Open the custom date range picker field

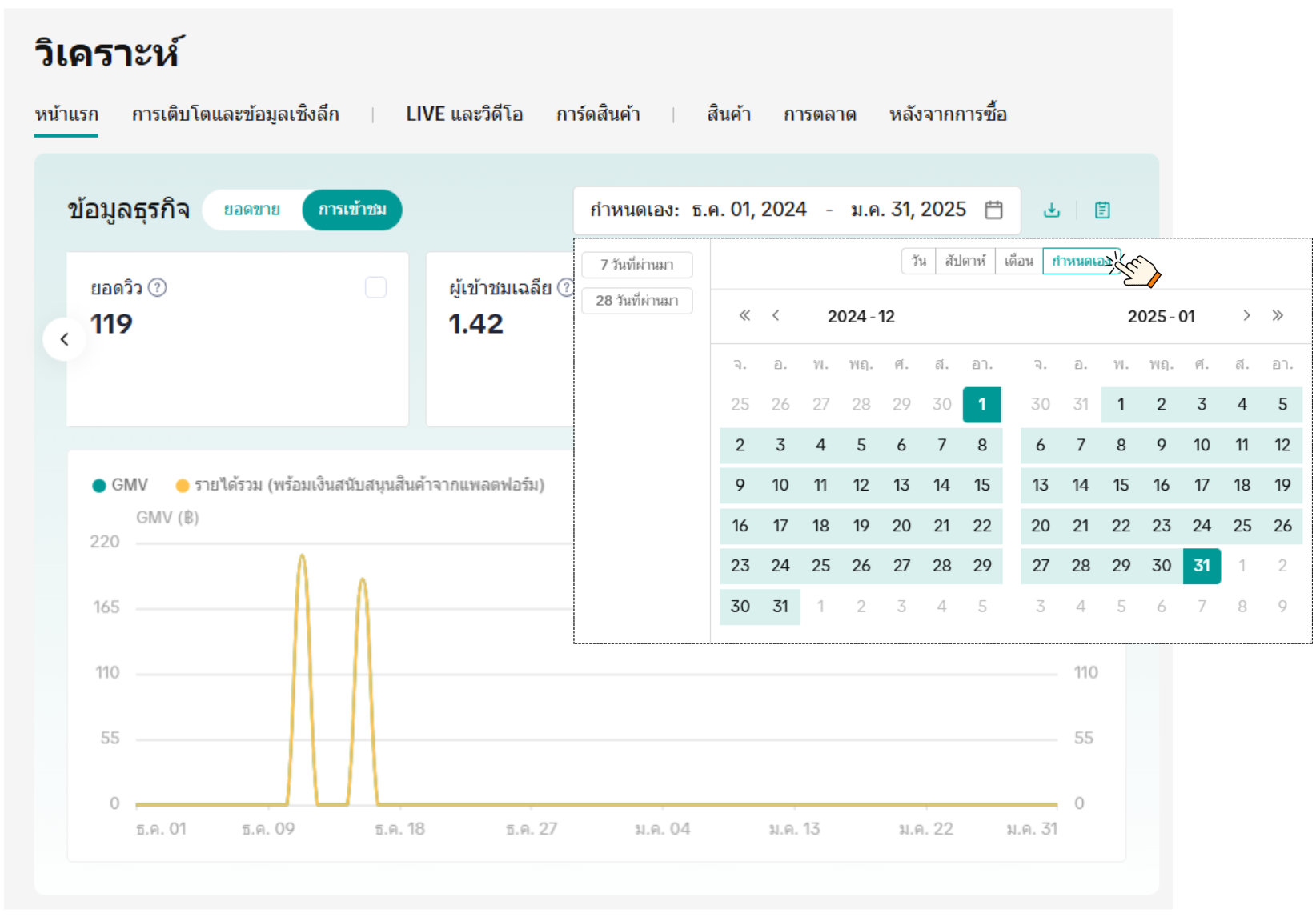tap(796, 210)
